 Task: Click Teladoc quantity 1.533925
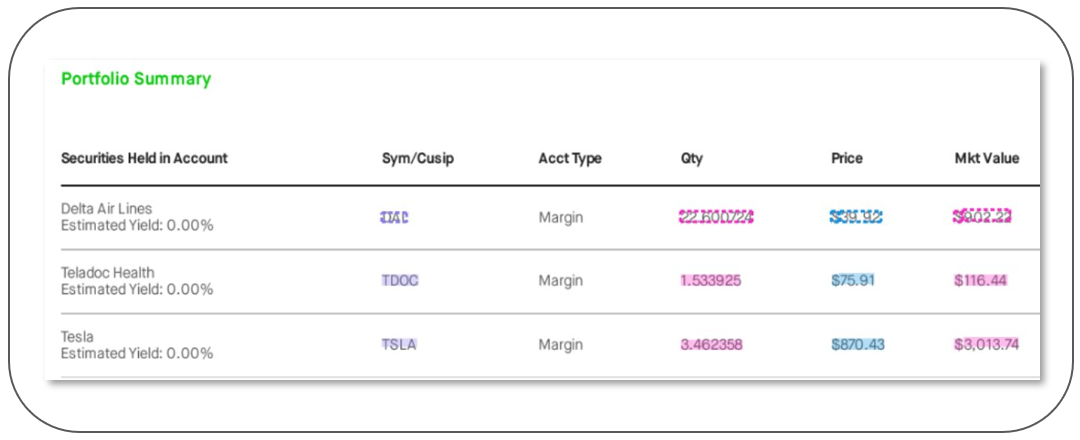[x=711, y=281]
